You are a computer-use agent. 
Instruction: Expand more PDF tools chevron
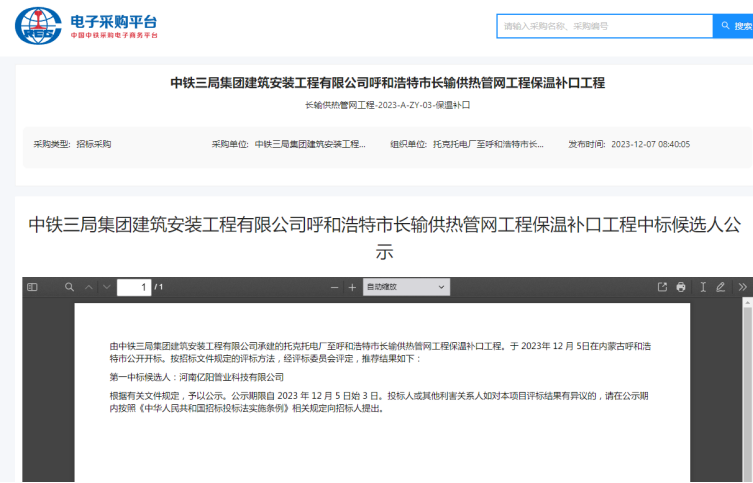click(x=742, y=287)
